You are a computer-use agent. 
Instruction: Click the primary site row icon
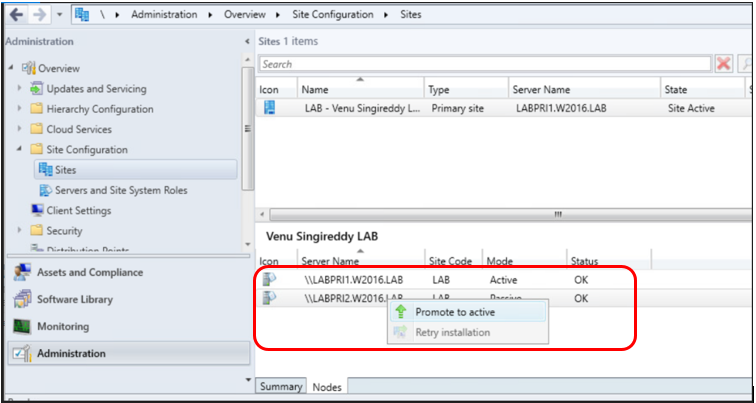tap(270, 108)
